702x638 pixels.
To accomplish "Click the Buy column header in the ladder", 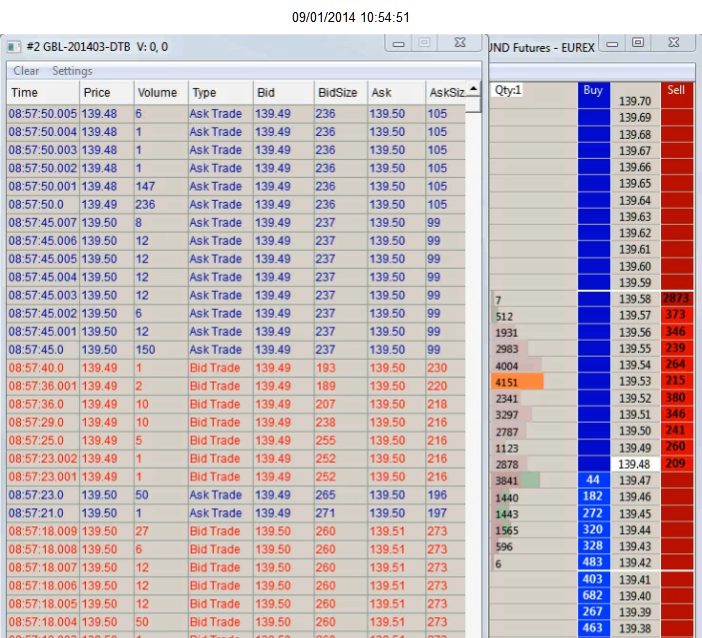I will (x=593, y=90).
